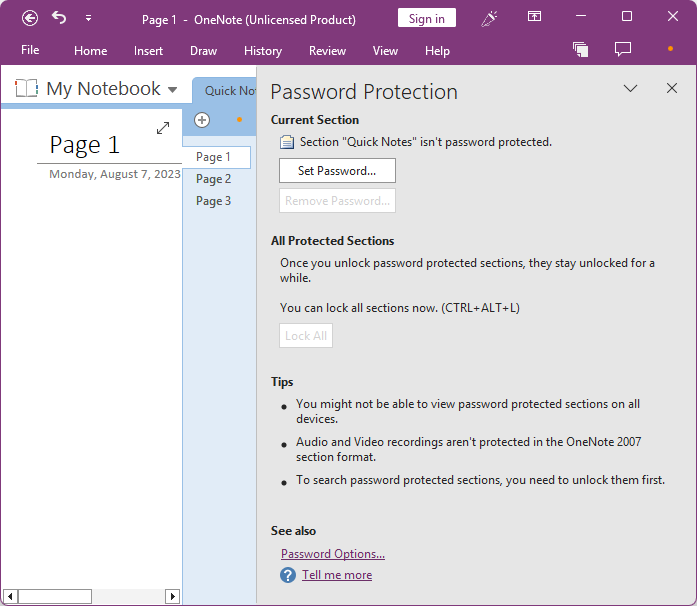Click the Lock All button
Image resolution: width=697 pixels, height=606 pixels.
[x=306, y=336]
